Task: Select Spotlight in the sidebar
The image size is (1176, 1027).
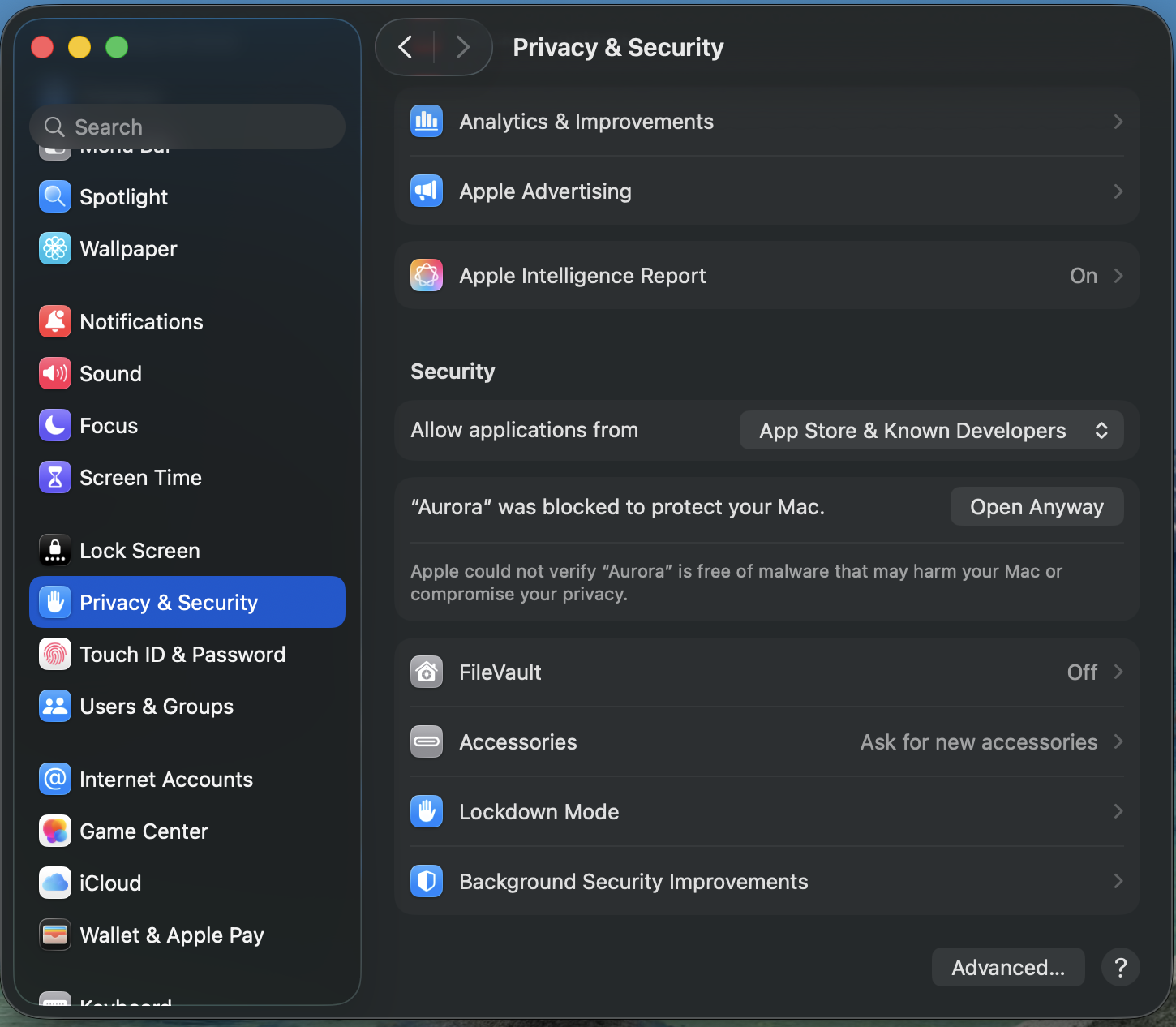Action: coord(187,196)
